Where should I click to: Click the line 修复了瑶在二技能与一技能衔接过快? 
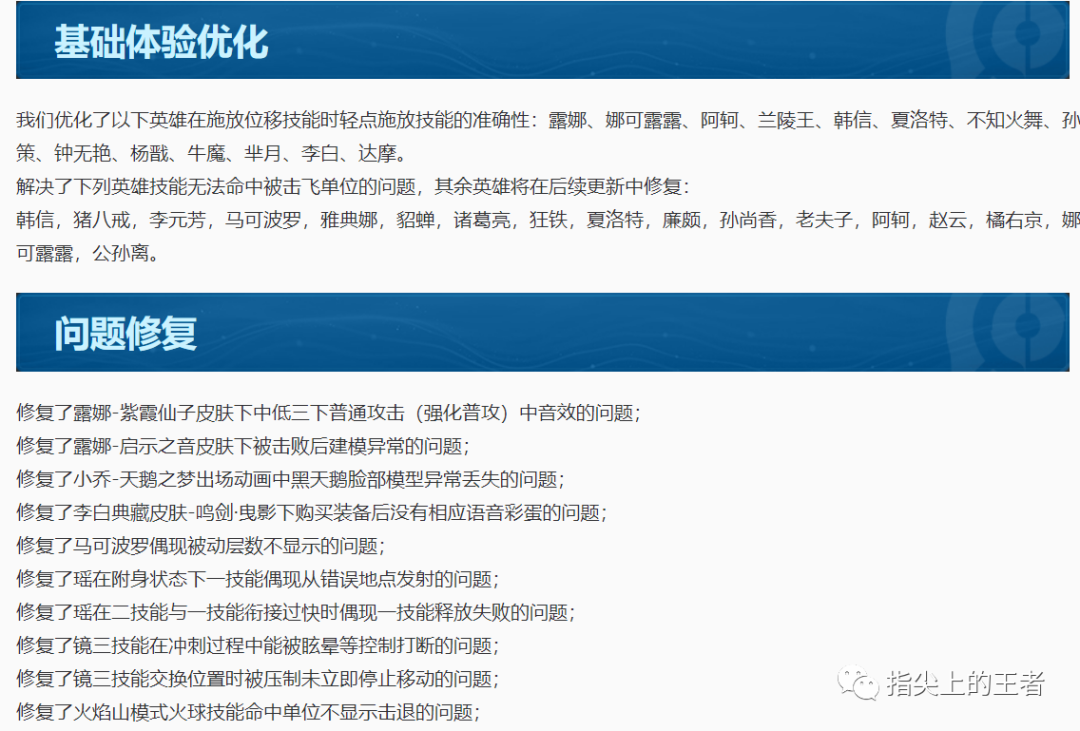pyautogui.click(x=296, y=612)
